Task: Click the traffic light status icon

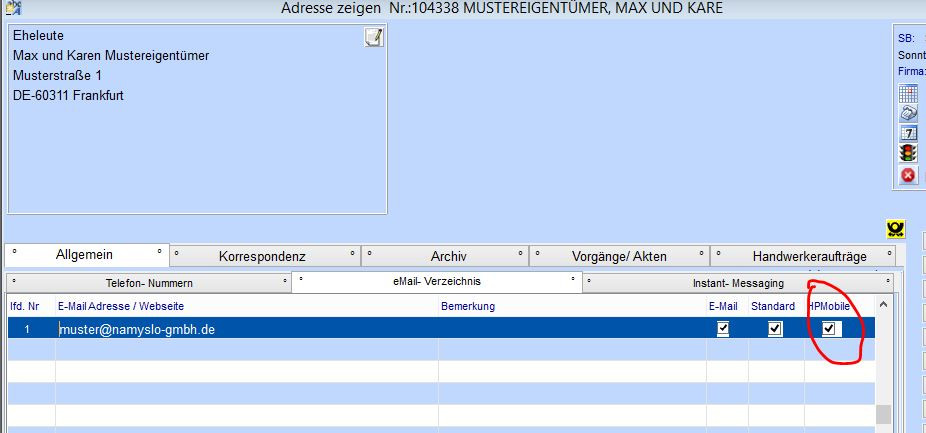Action: 908,154
